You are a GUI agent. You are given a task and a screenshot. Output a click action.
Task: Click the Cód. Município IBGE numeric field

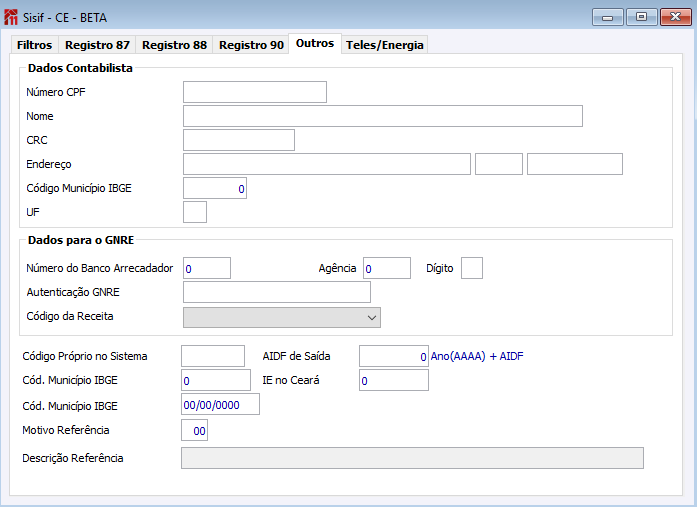pyautogui.click(x=216, y=380)
